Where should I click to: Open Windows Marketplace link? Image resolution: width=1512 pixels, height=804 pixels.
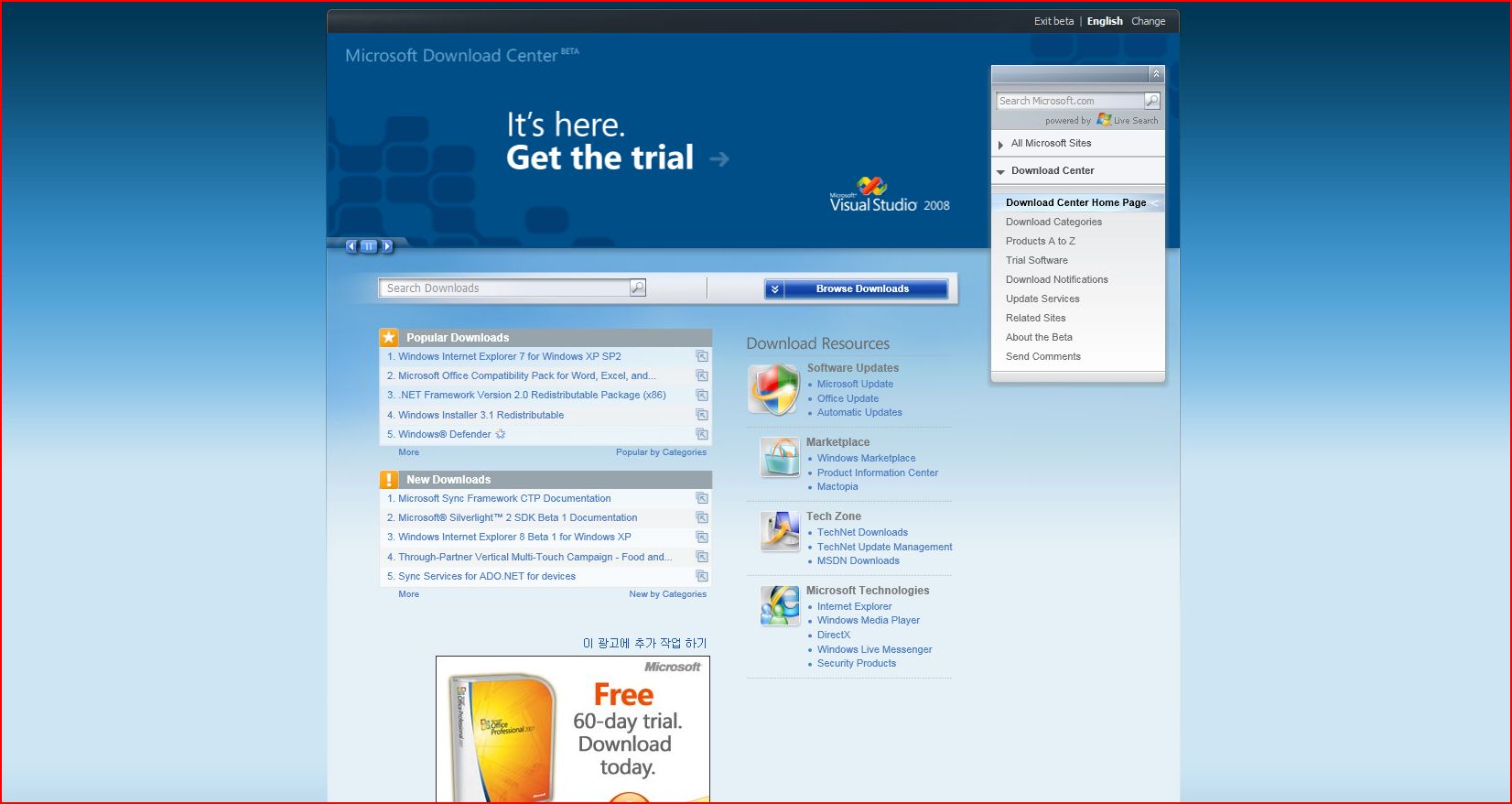pyautogui.click(x=866, y=458)
